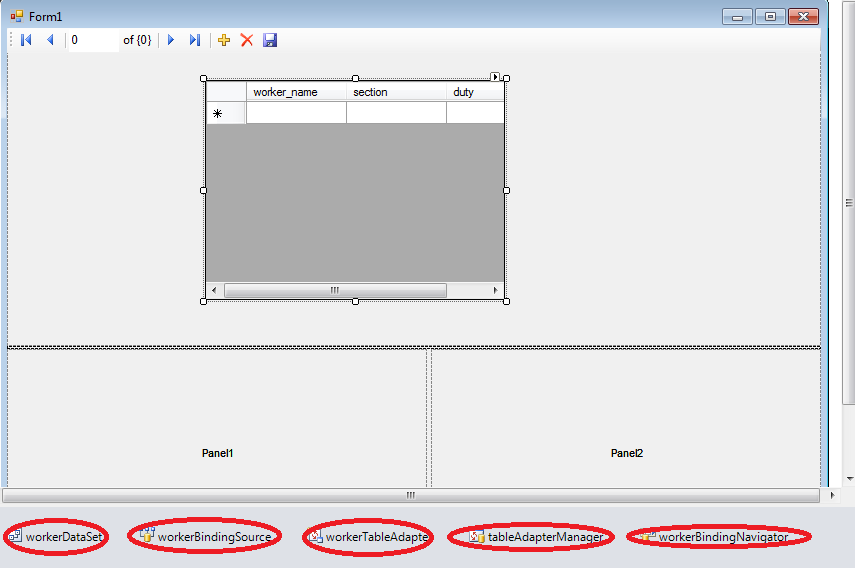
Task: Click the new row asterisk header
Action: 226,113
